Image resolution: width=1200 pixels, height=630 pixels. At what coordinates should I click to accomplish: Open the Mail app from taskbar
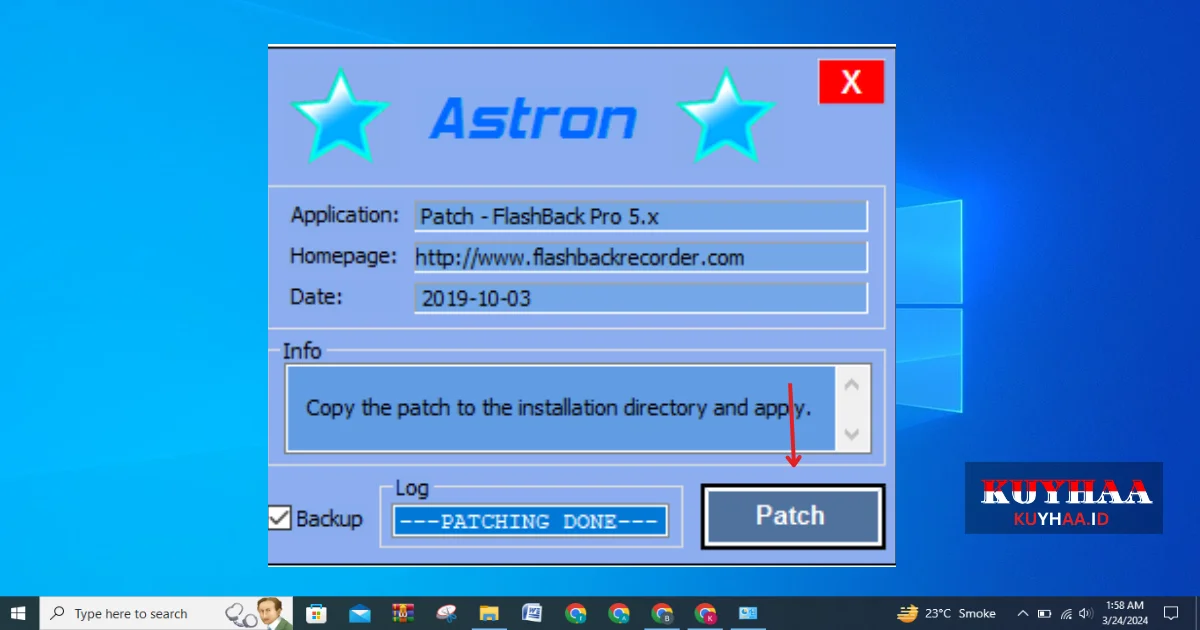(x=360, y=613)
